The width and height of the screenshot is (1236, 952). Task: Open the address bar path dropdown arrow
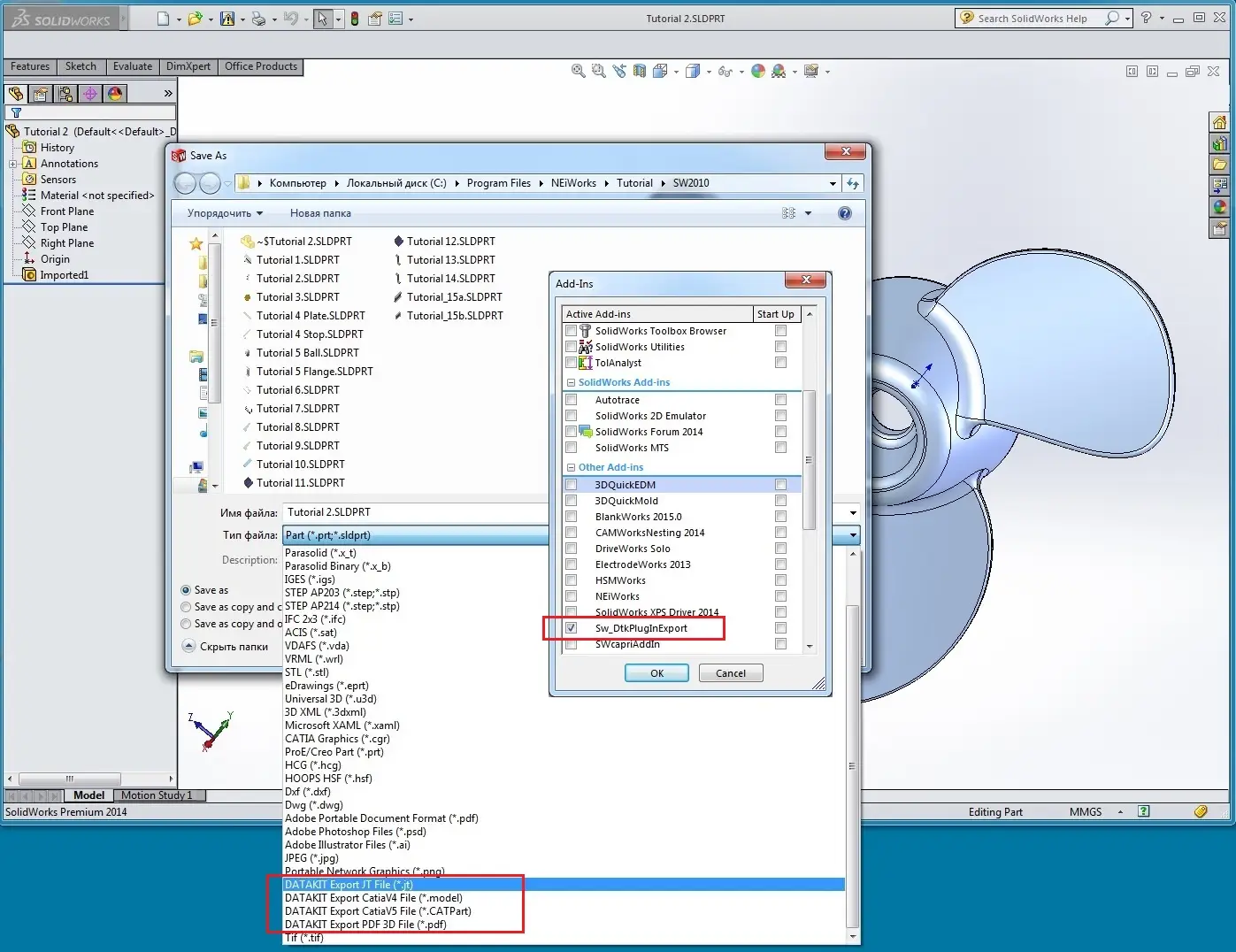pos(833,184)
